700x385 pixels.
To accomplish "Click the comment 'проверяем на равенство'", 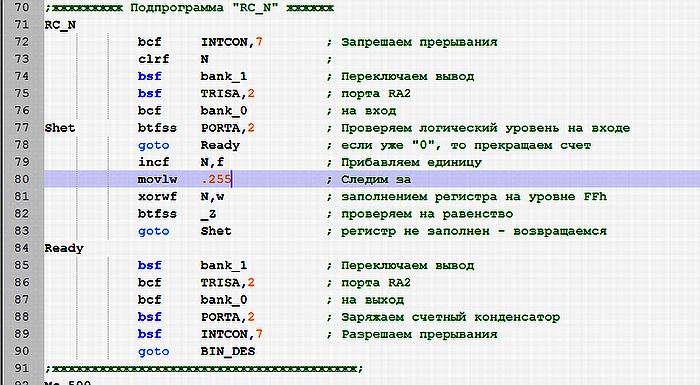I will (427, 214).
